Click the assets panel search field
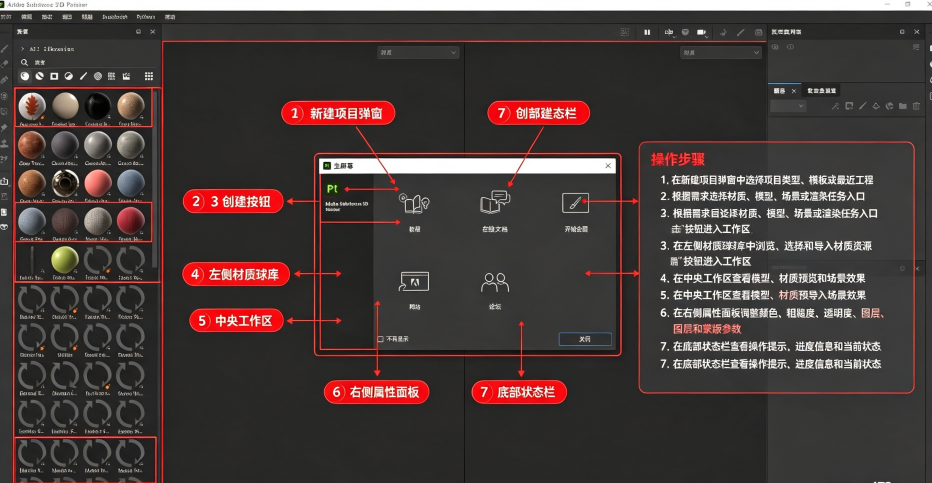The width and height of the screenshot is (932, 483). click(89, 62)
